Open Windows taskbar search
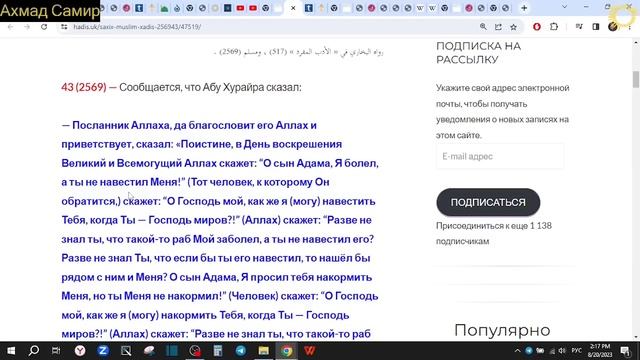 tap(33, 351)
